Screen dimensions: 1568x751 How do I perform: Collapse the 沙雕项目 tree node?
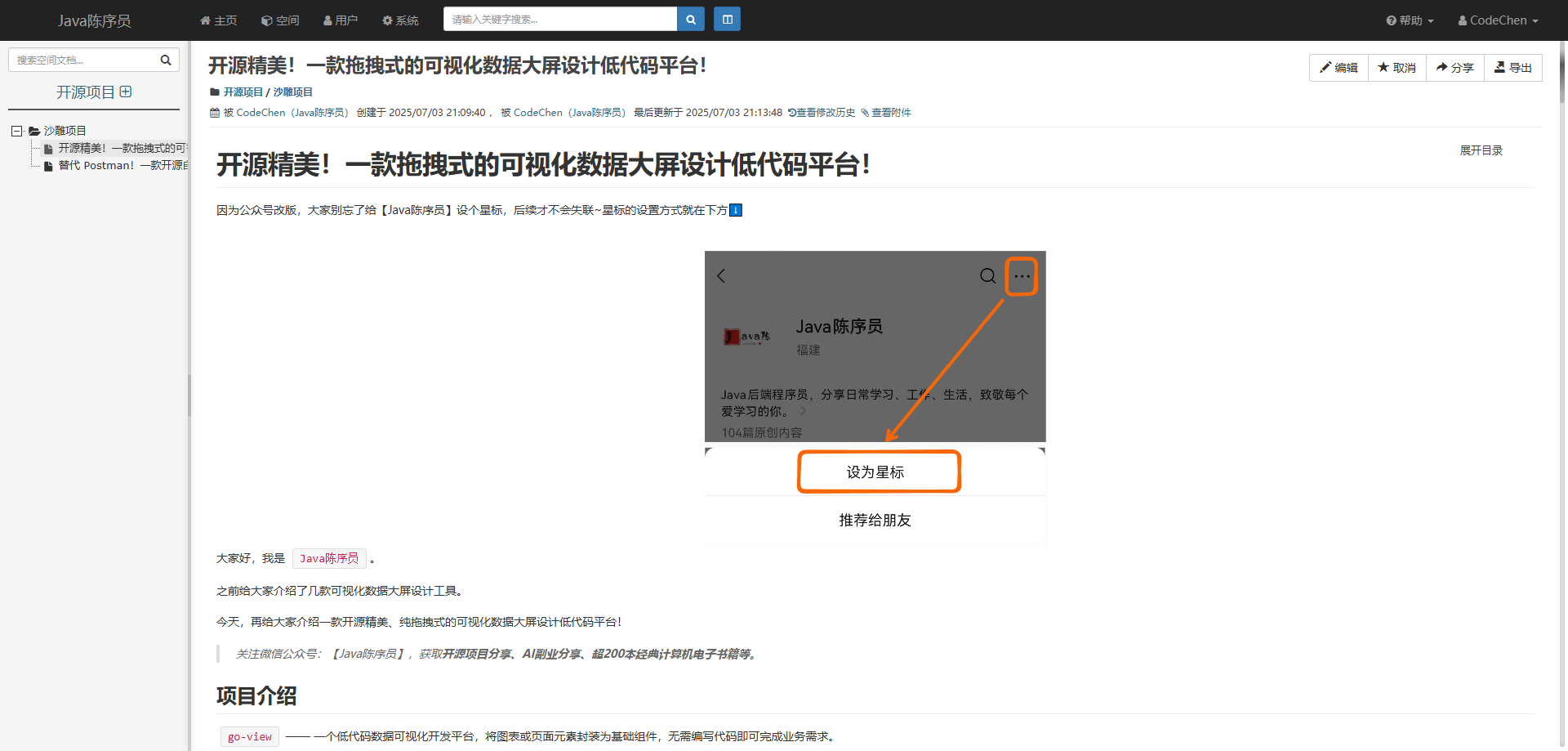tap(16, 131)
